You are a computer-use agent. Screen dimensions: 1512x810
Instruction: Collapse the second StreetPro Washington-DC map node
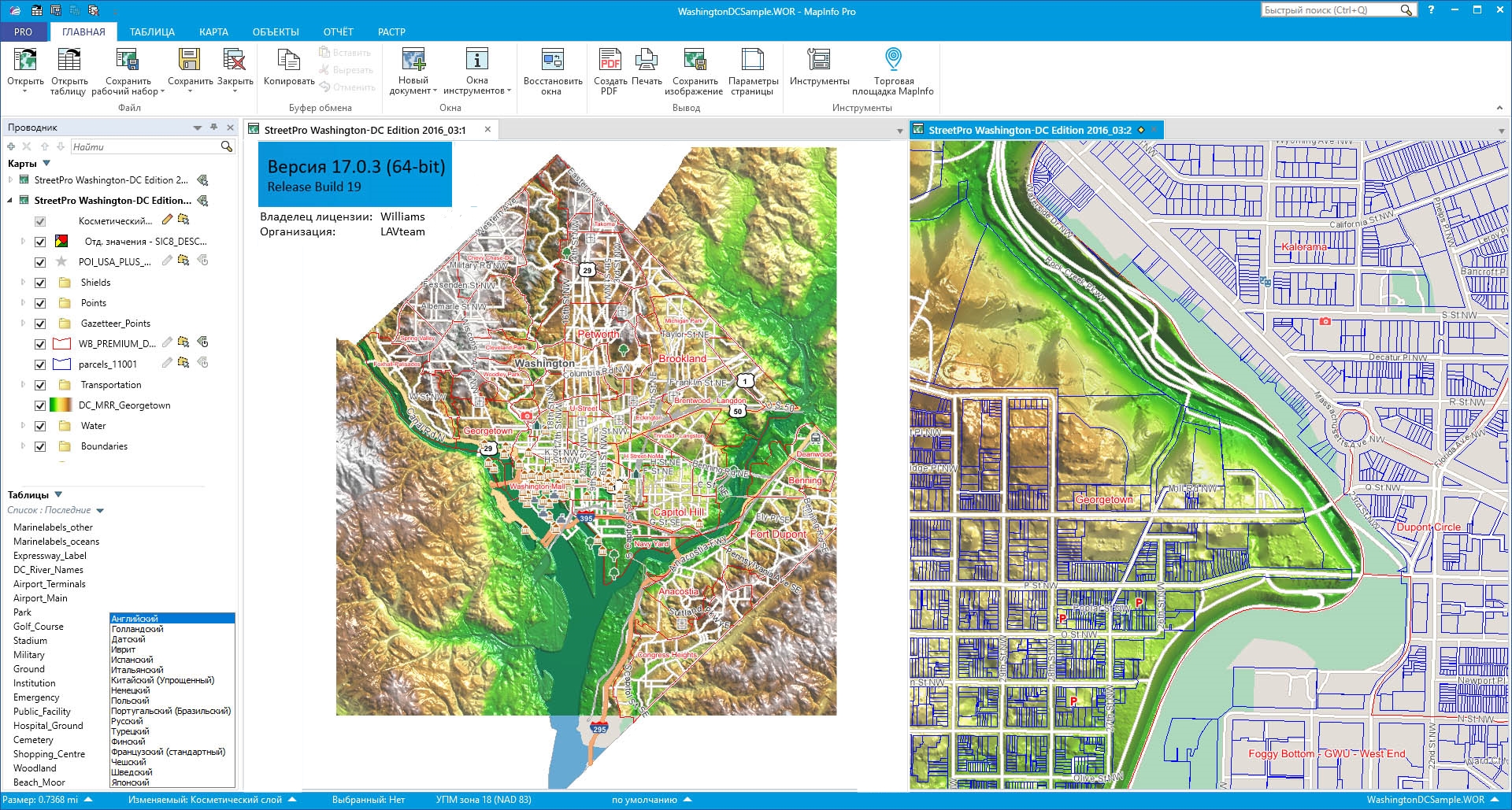(10, 201)
